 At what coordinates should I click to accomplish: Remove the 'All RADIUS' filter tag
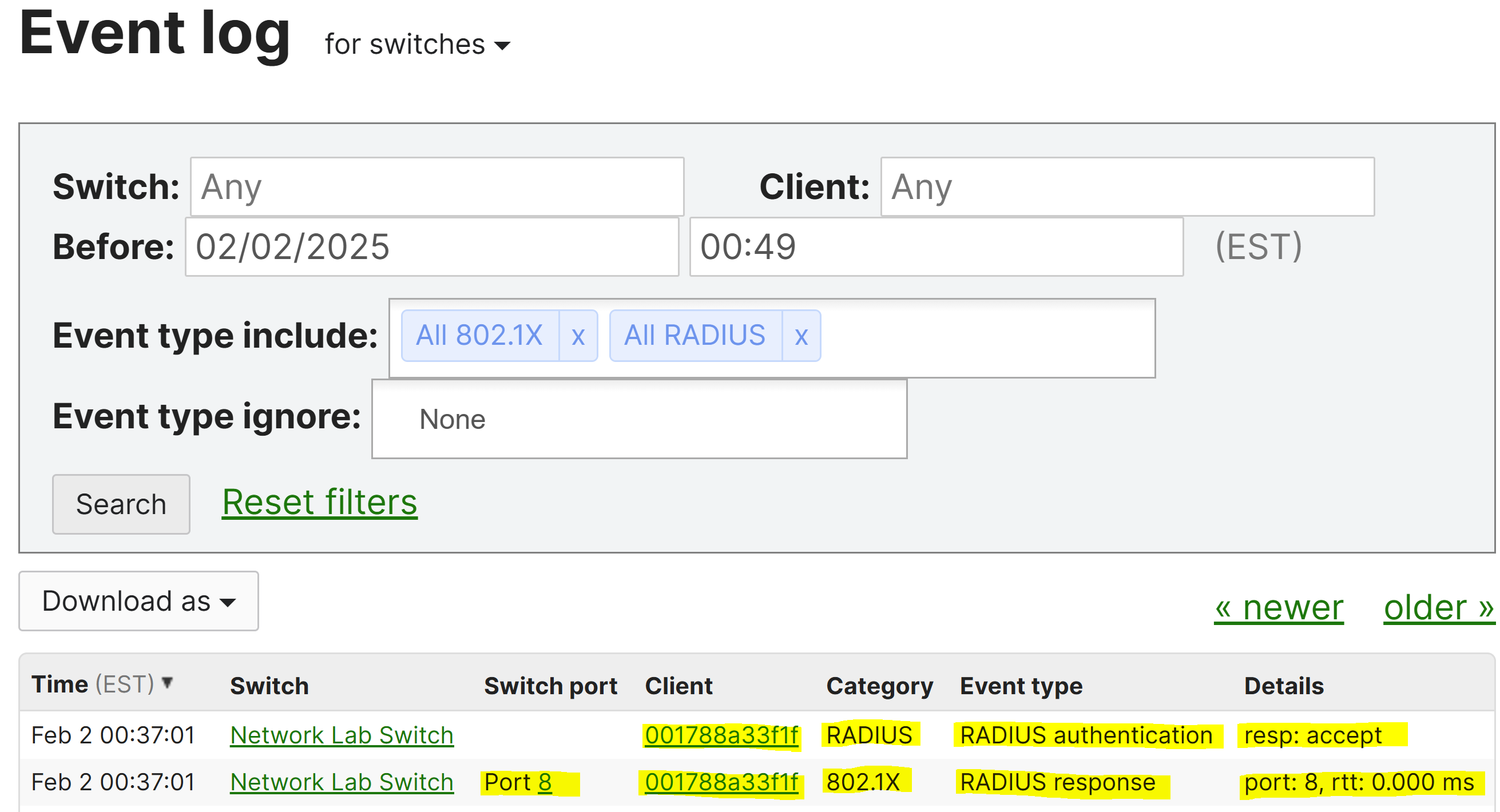coord(801,336)
